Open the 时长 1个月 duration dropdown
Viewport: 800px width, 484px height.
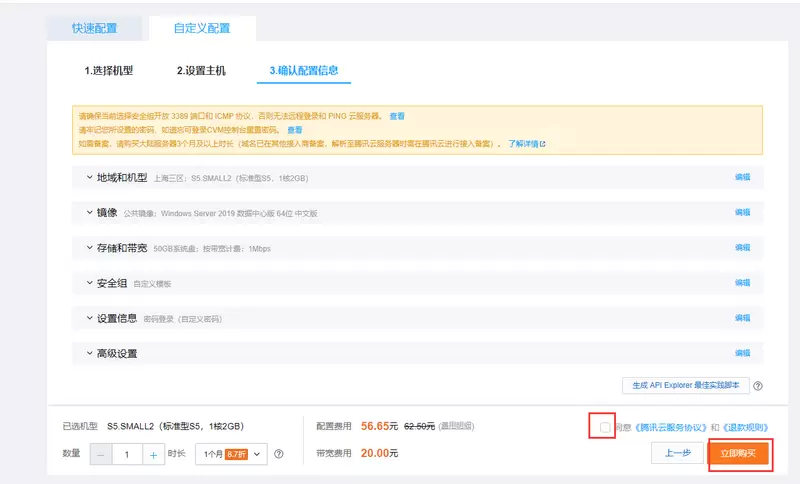coord(231,454)
